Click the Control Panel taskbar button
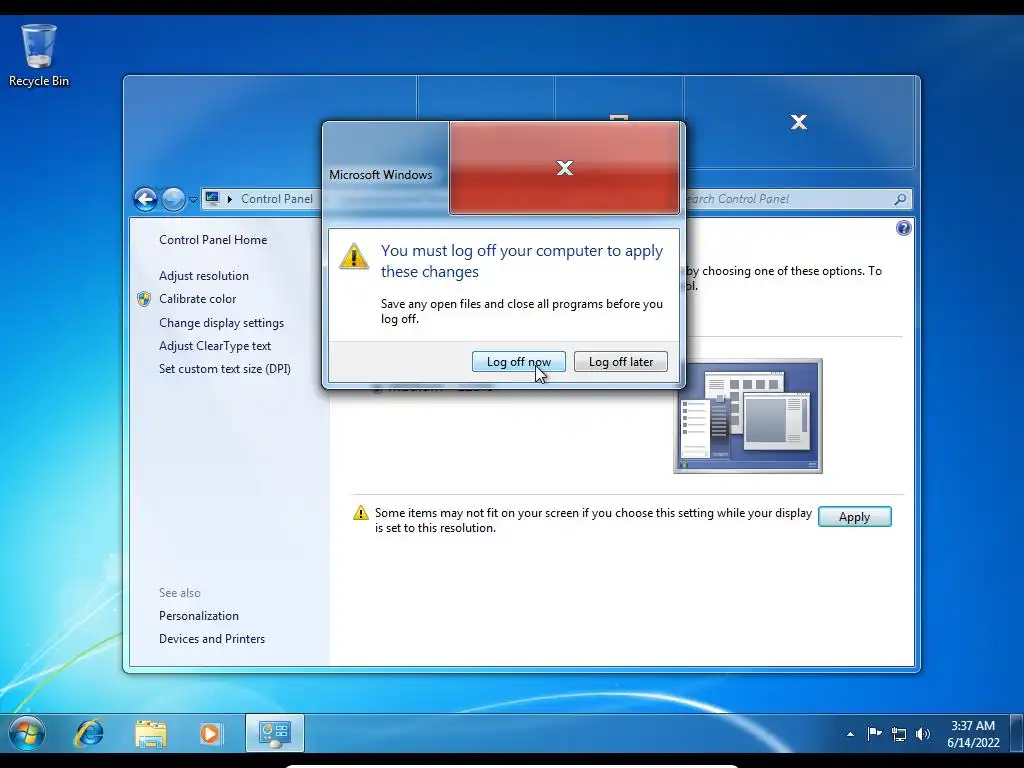 click(274, 733)
